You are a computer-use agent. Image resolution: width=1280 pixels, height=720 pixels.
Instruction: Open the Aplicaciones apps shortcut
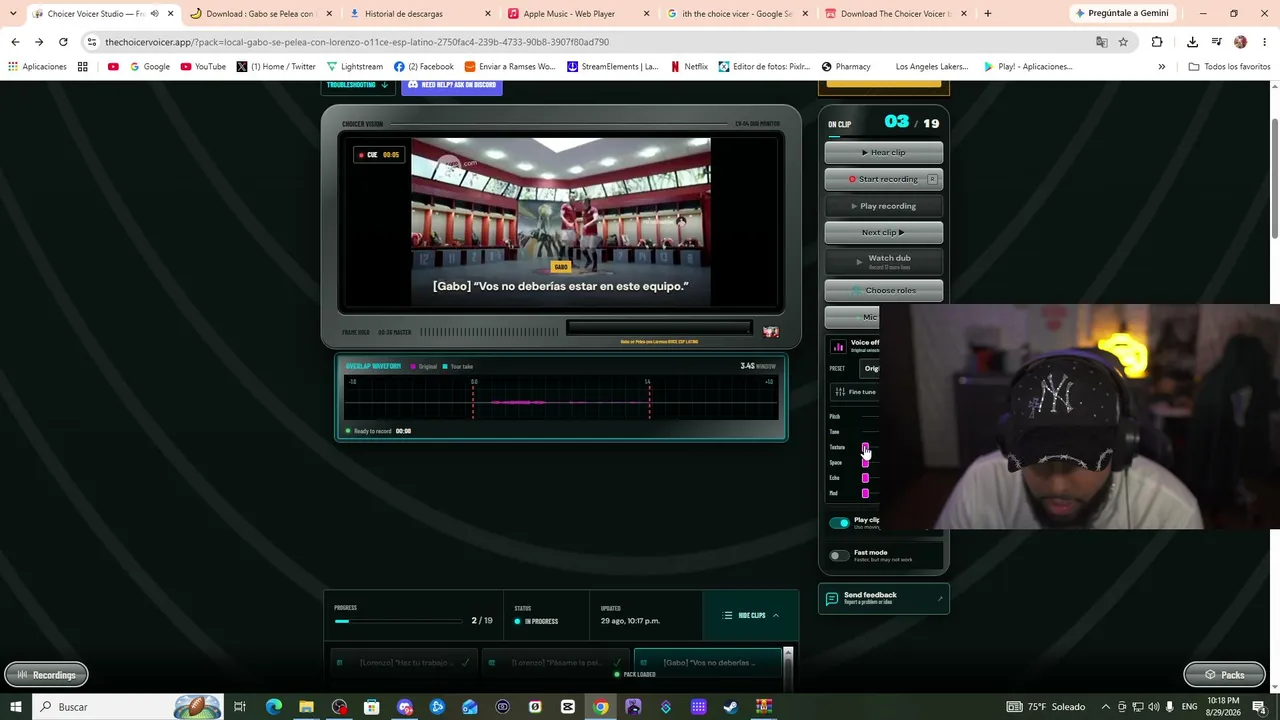pyautogui.click(x=37, y=67)
